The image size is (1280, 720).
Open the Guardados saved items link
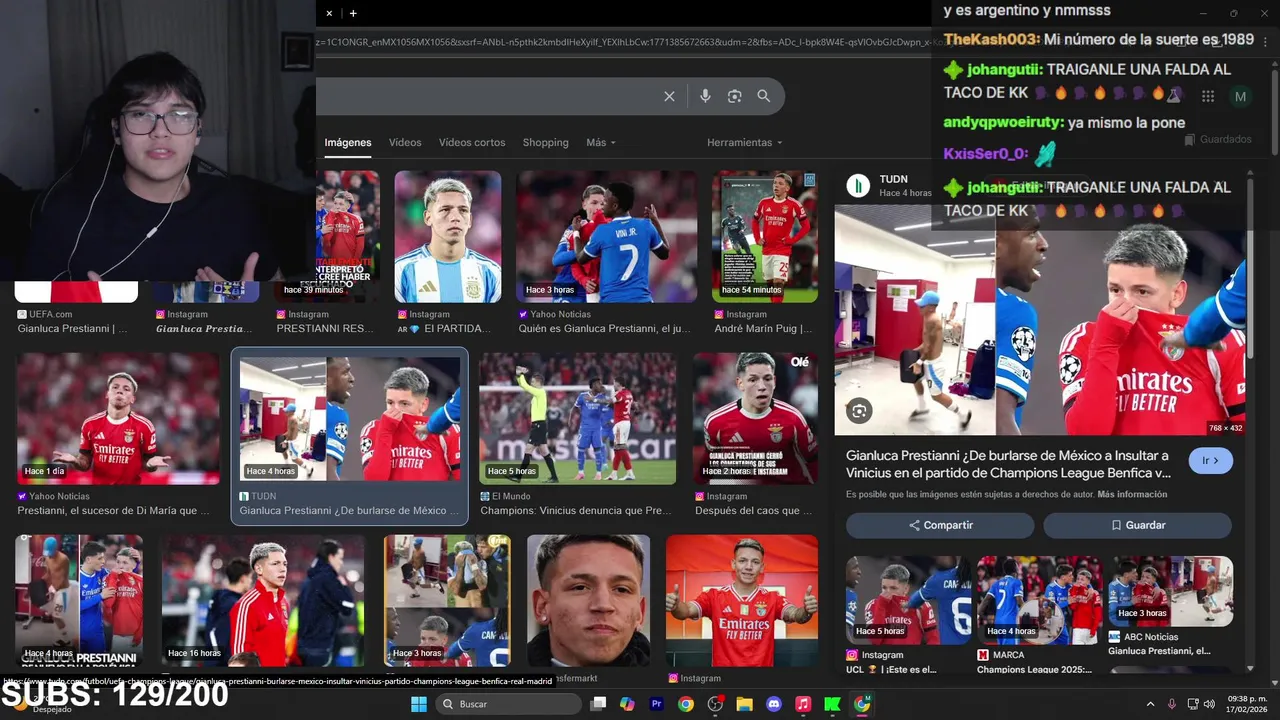1218,140
